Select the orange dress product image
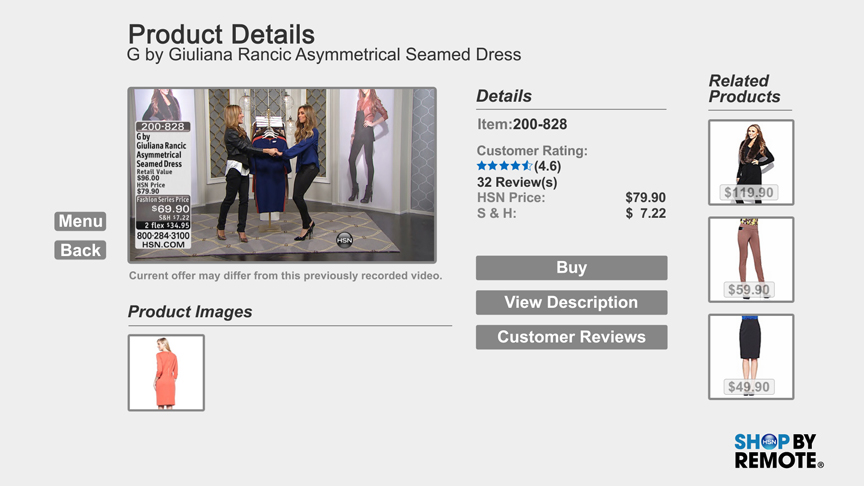Screen dimensions: 864x486 click(x=166, y=372)
